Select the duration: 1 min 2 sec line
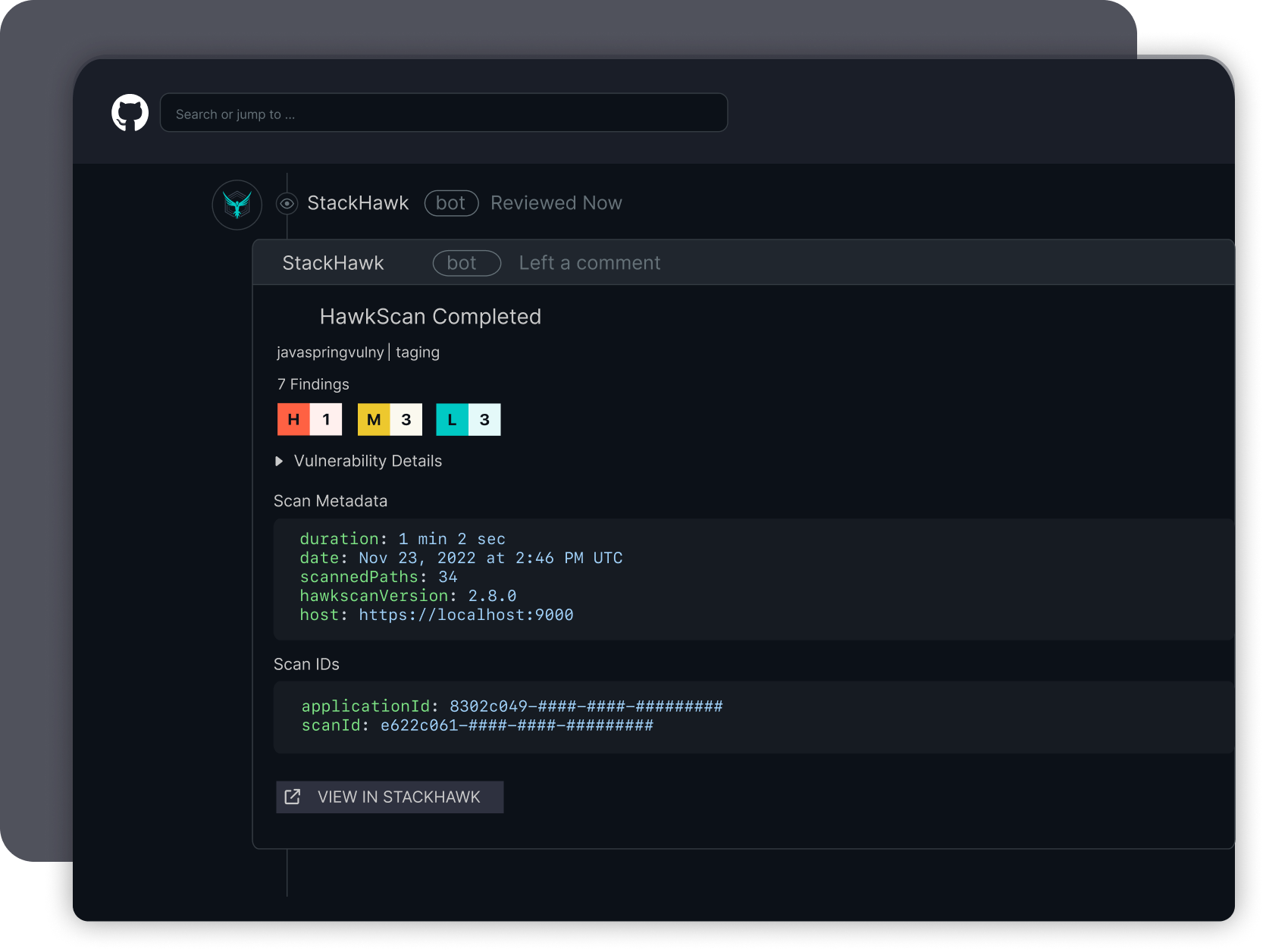 pyautogui.click(x=403, y=539)
